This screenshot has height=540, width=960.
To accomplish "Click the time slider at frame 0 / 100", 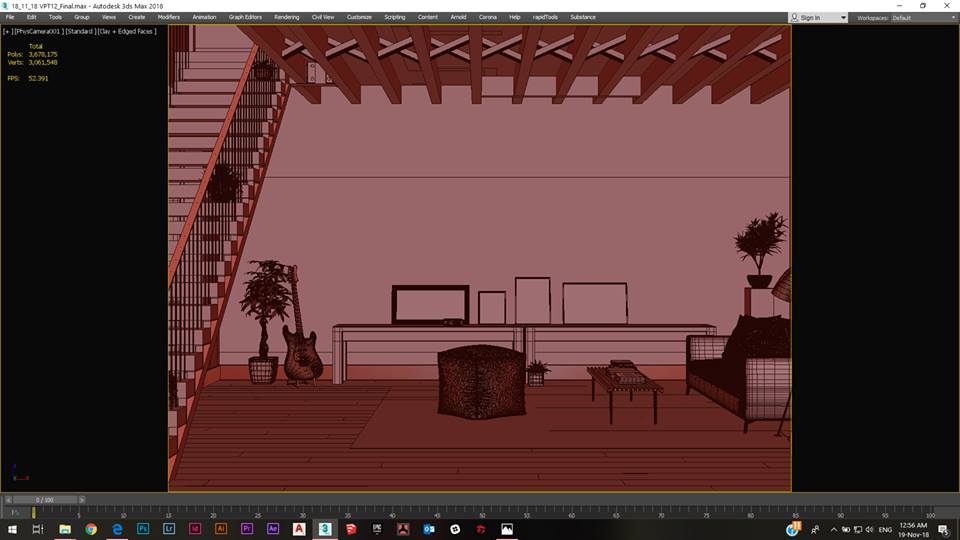I will (x=44, y=499).
